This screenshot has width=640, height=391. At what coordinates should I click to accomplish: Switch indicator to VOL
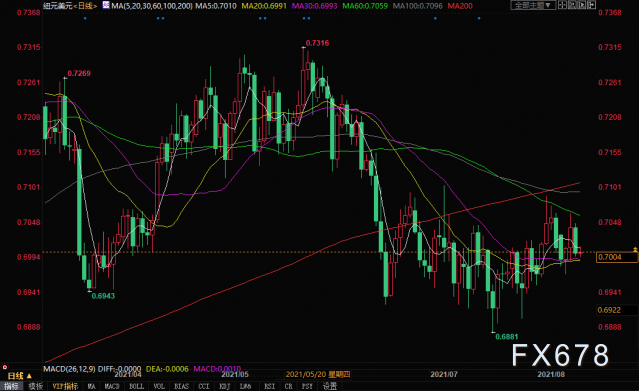point(159,386)
